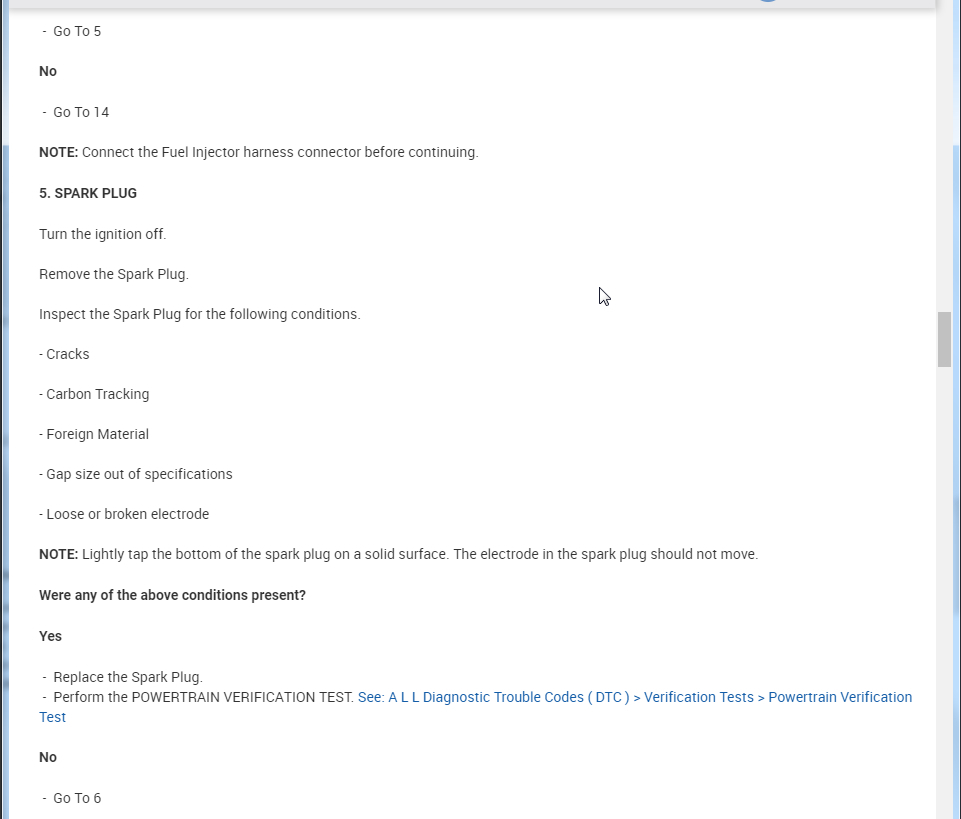Click the '- Foreign Material' condition item
The image size is (961, 819).
pyautogui.click(x=94, y=434)
